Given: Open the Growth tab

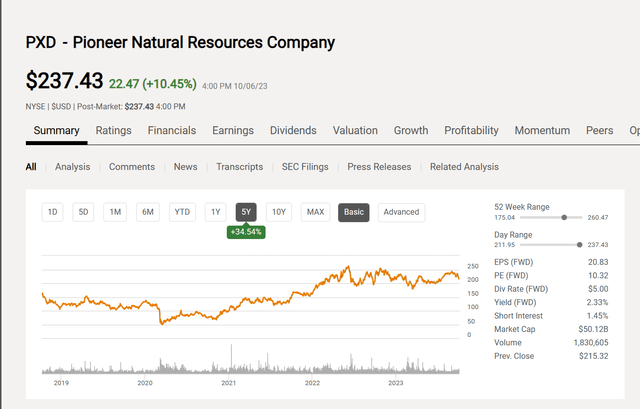Looking at the screenshot, I should point(411,131).
